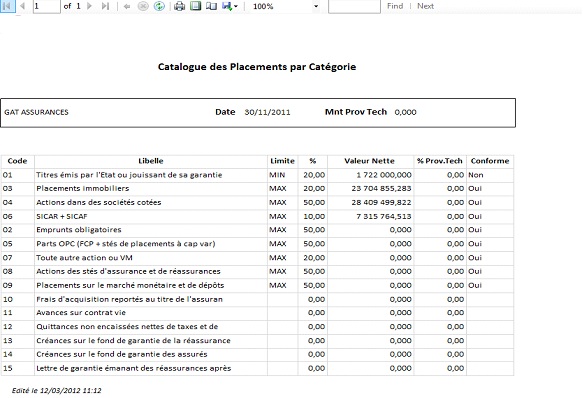
Task: Click SICAR + SICAF row label
Action: coord(61,216)
